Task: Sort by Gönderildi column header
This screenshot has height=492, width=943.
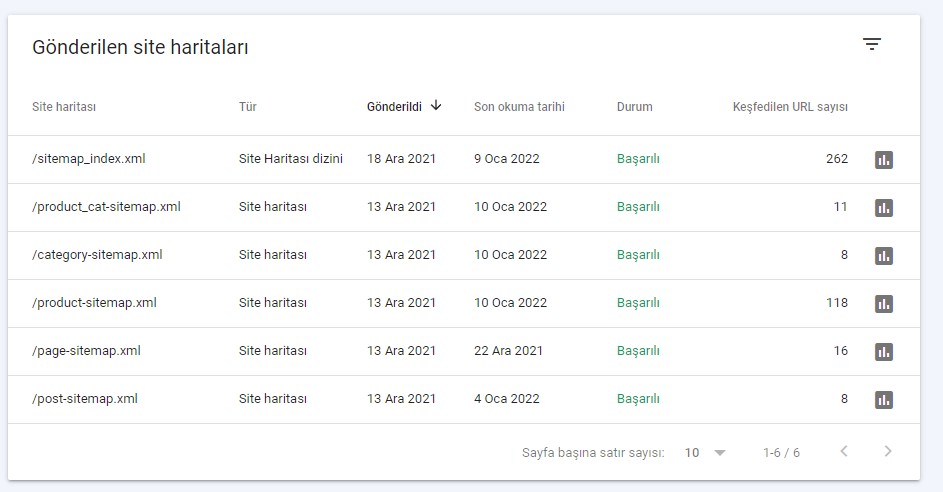Action: click(x=395, y=106)
